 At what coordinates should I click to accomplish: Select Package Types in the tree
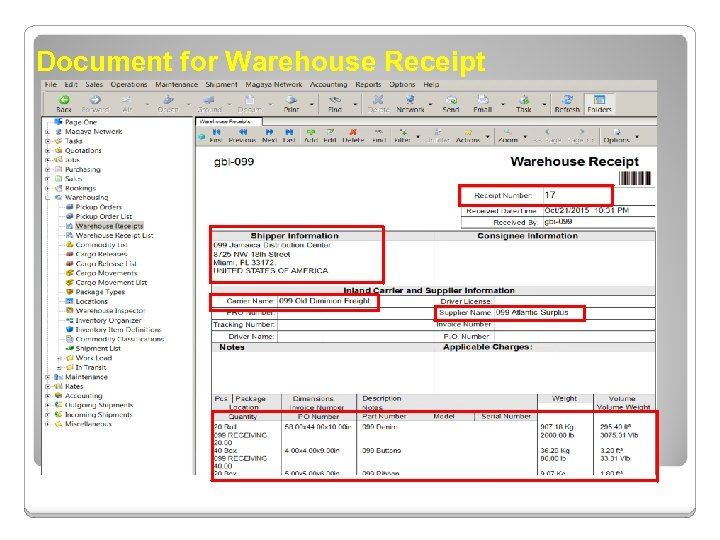100,292
